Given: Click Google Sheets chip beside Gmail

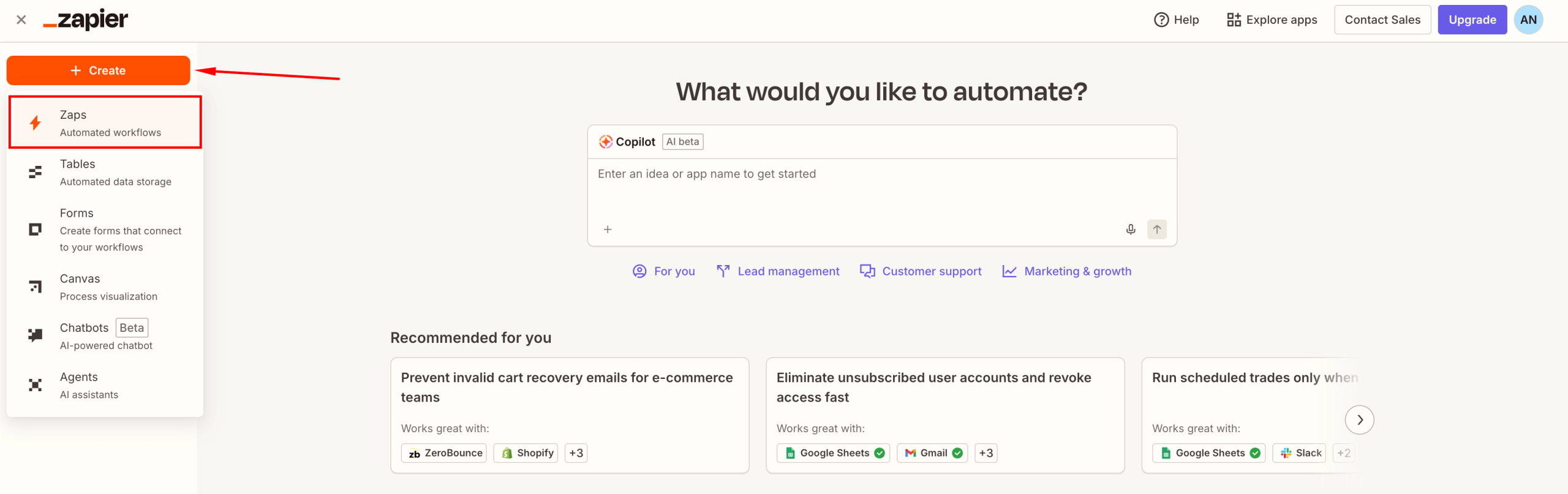Looking at the screenshot, I should (833, 453).
